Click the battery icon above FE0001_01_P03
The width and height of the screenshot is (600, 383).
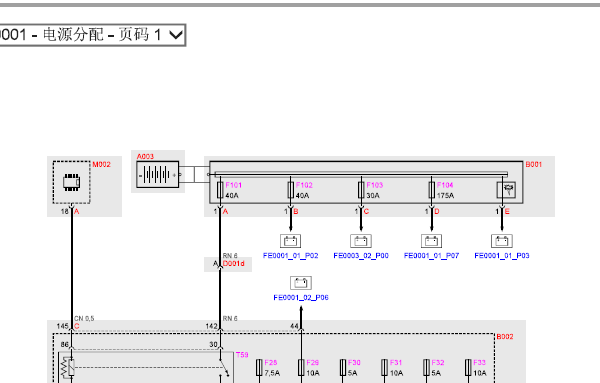(502, 241)
